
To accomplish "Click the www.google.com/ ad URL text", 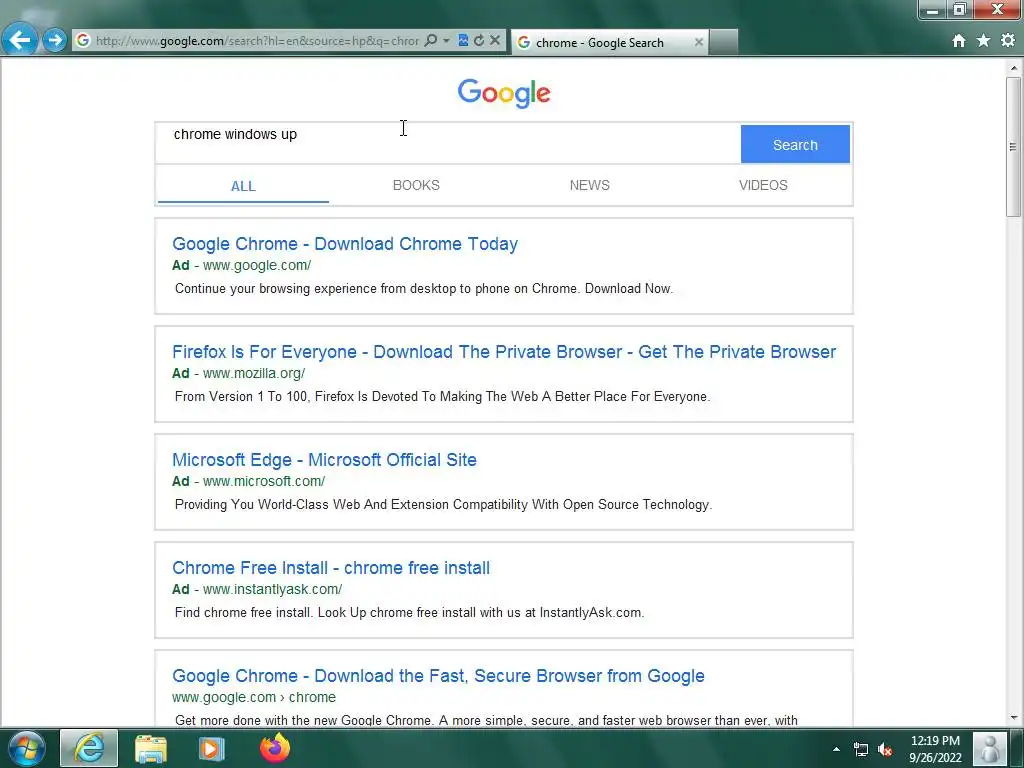I will 257,266.
